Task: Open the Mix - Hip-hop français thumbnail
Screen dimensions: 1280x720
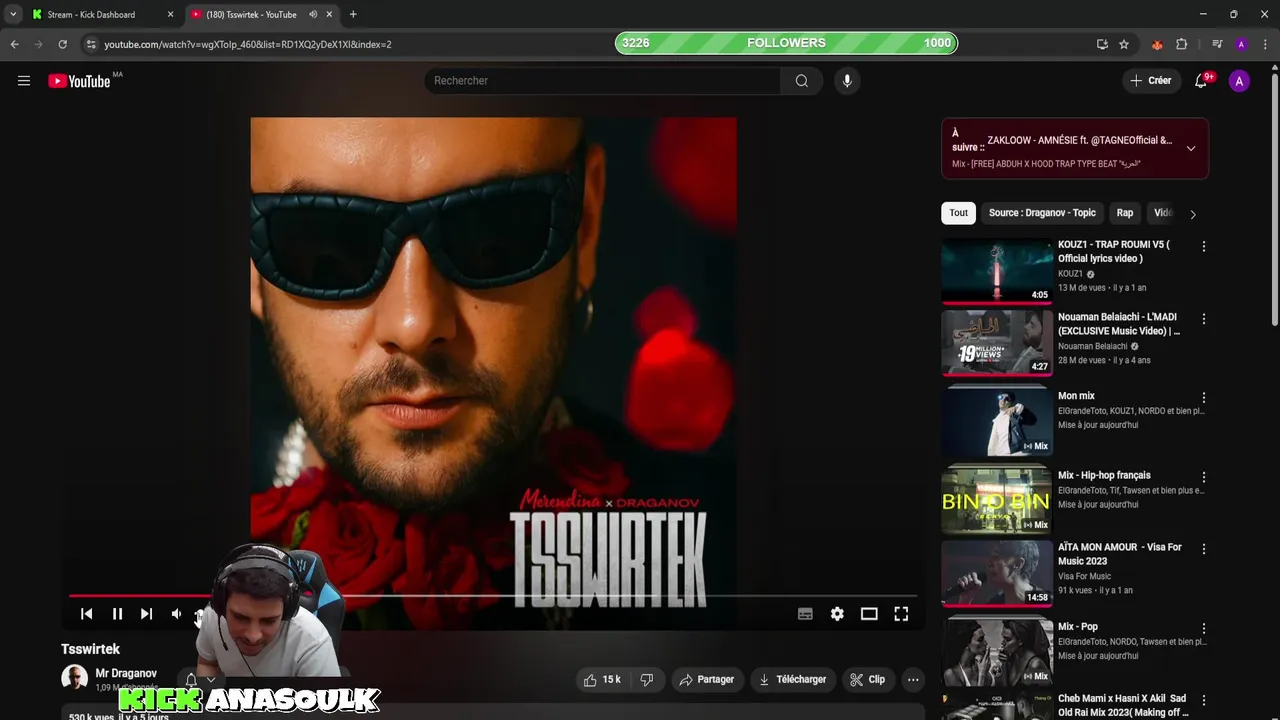Action: 996,500
